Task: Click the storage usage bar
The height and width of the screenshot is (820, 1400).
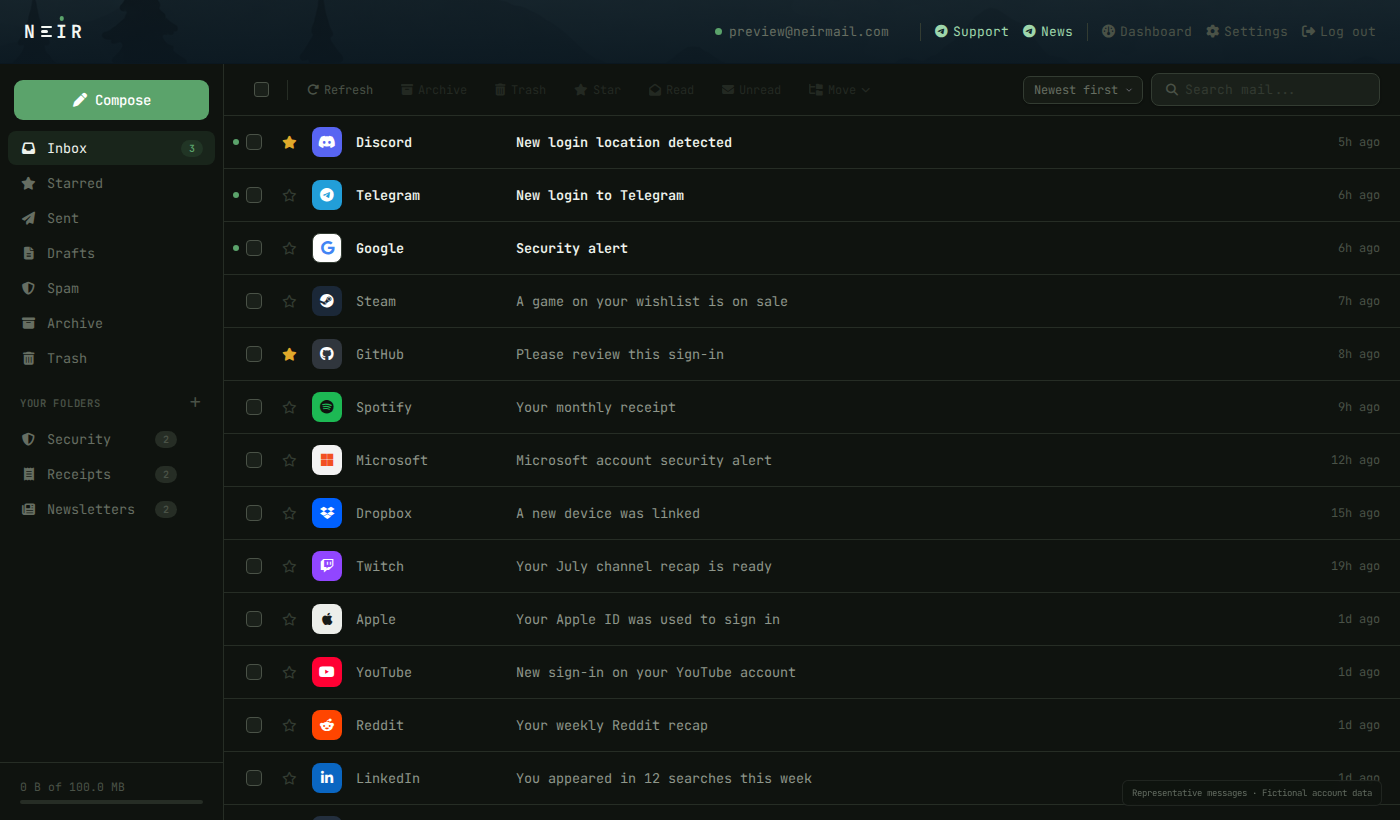Action: pos(111,801)
